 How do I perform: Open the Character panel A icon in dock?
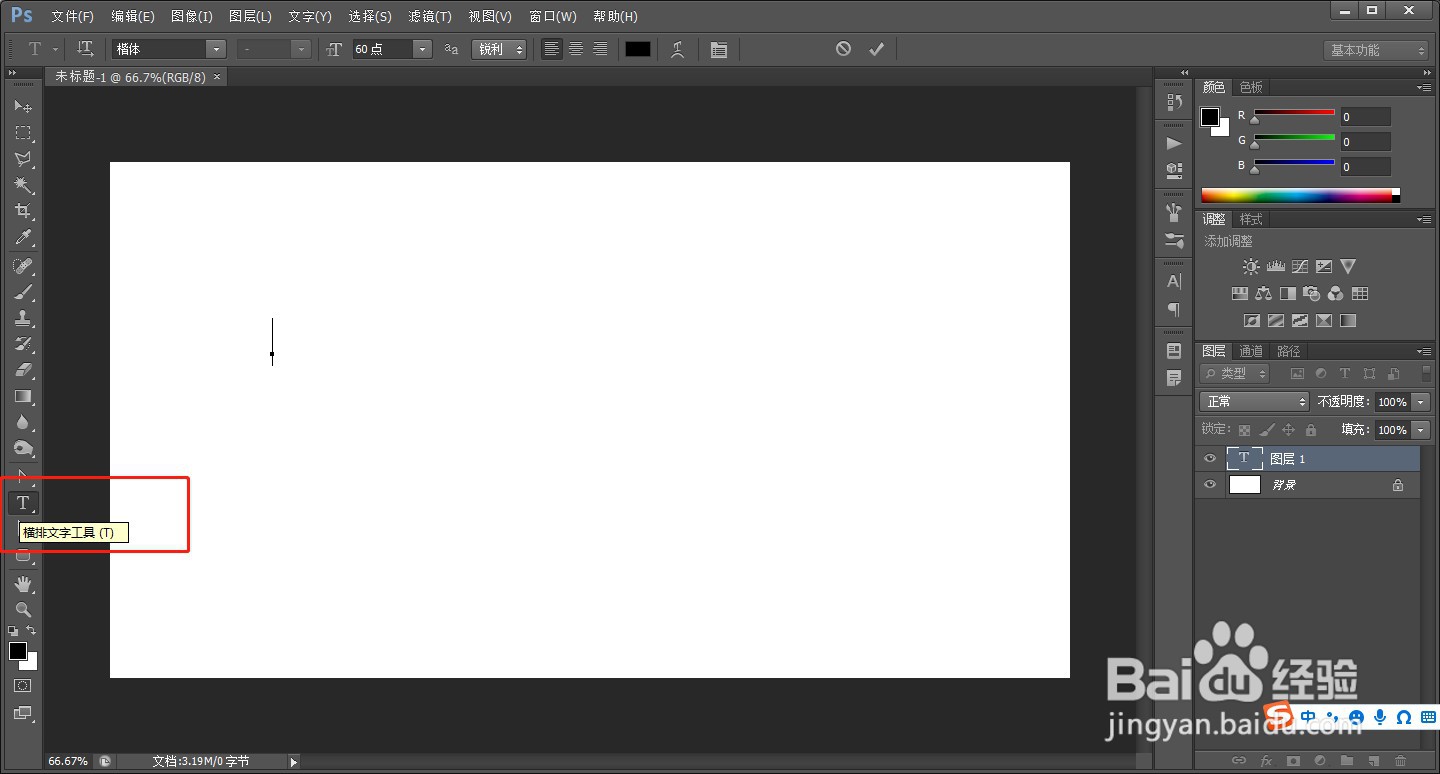(1174, 282)
